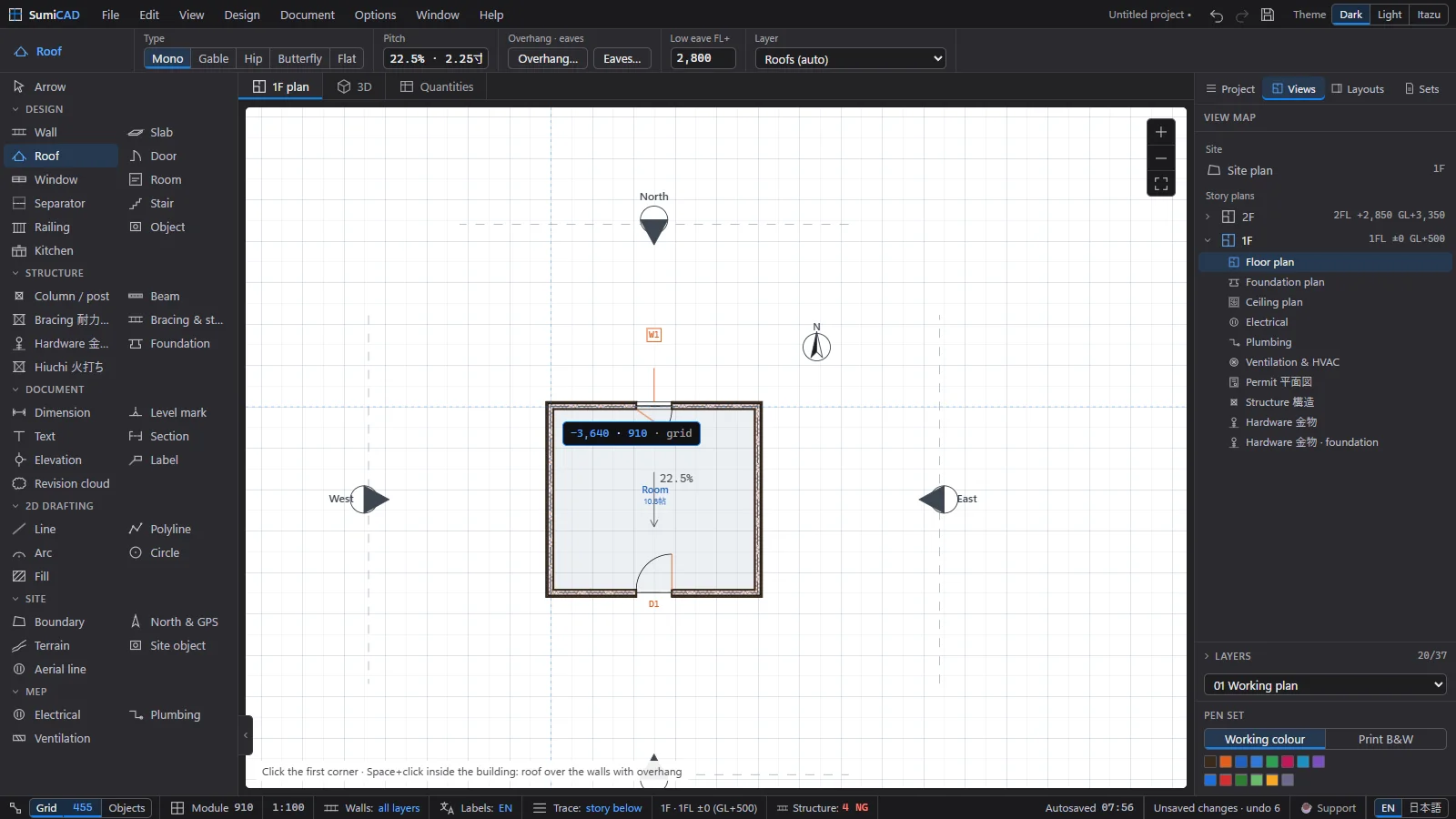Open the 01 Working plan dropdown
The width and height of the screenshot is (1456, 819).
point(1325,684)
